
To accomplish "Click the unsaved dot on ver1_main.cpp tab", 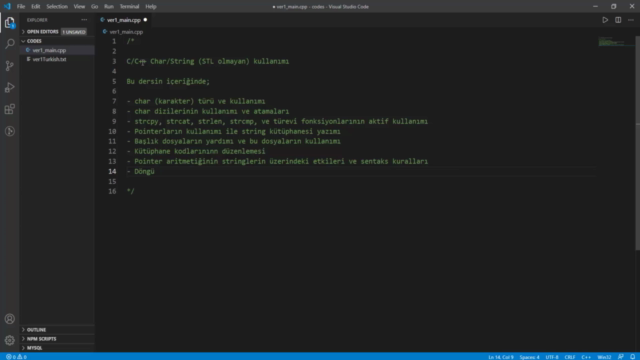I will pos(145,20).
